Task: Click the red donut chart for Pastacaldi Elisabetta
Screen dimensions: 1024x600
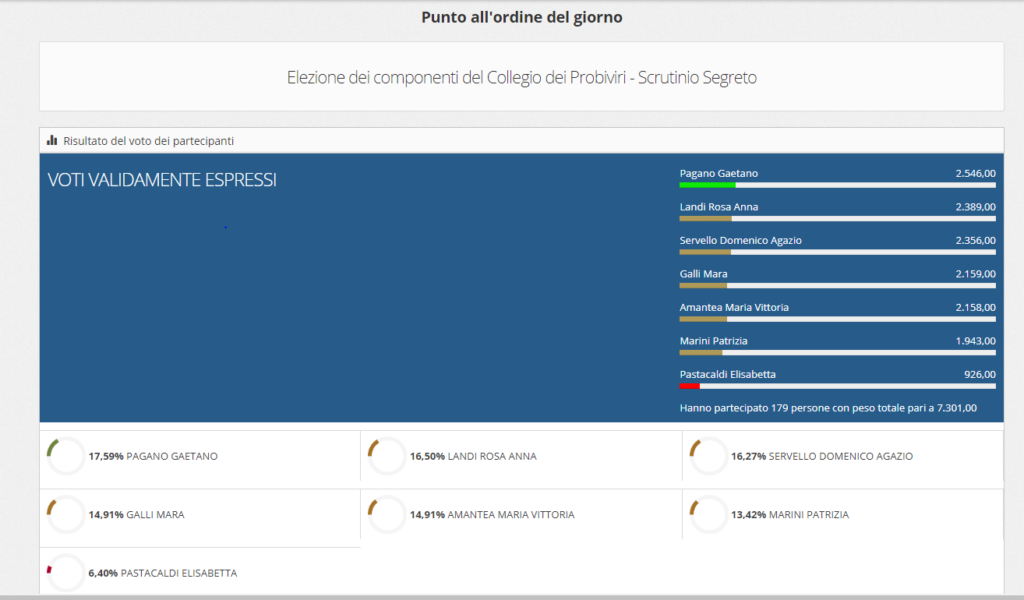Action: [66, 573]
